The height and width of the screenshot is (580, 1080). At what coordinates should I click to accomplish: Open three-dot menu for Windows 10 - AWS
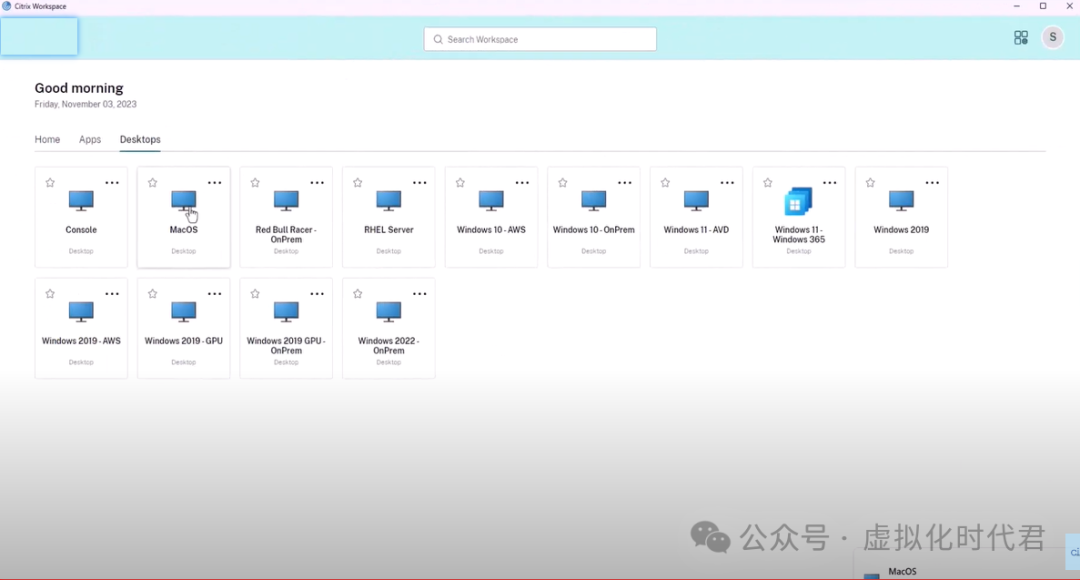(x=522, y=183)
